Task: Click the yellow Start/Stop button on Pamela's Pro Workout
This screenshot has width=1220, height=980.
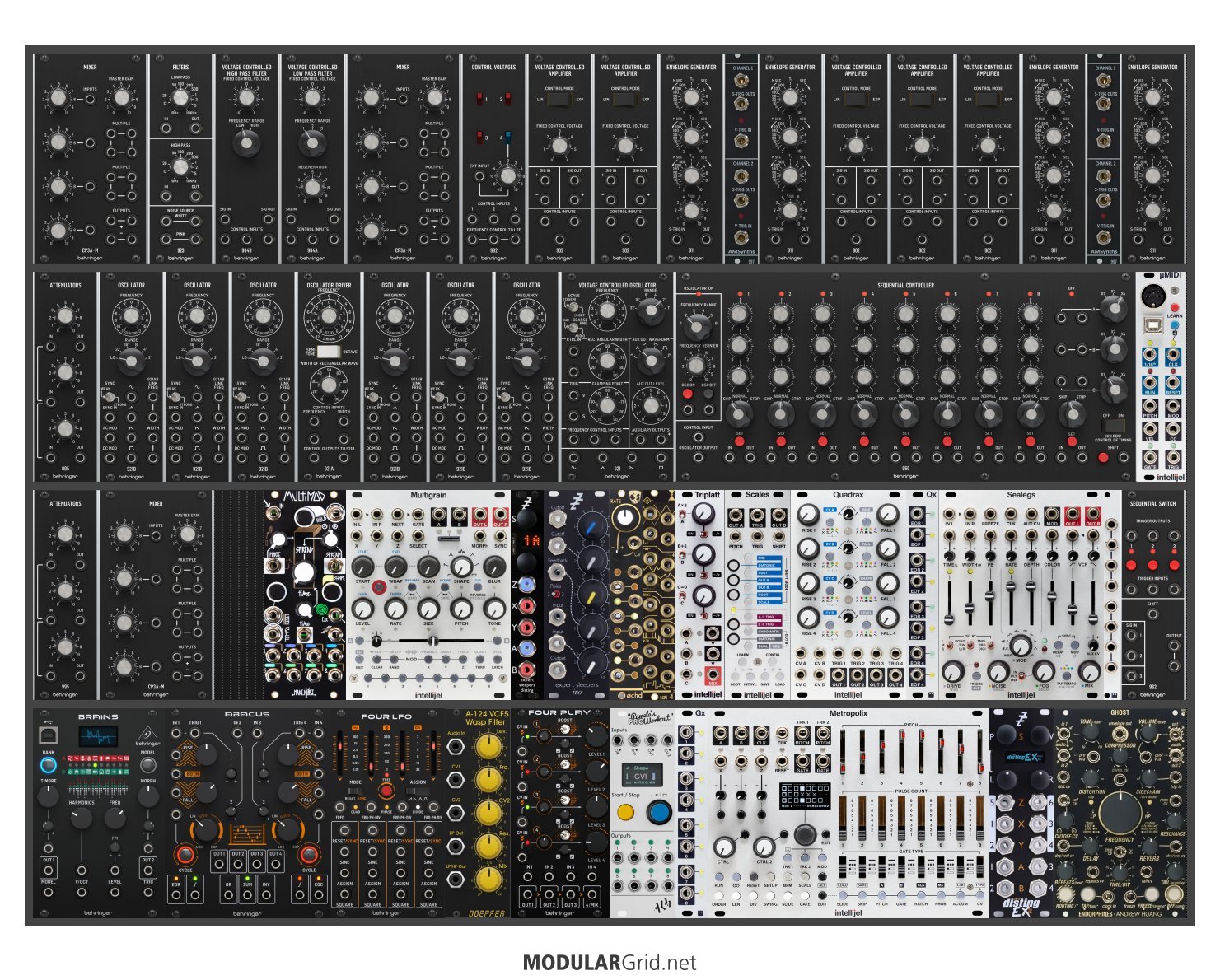Action: 625,812
